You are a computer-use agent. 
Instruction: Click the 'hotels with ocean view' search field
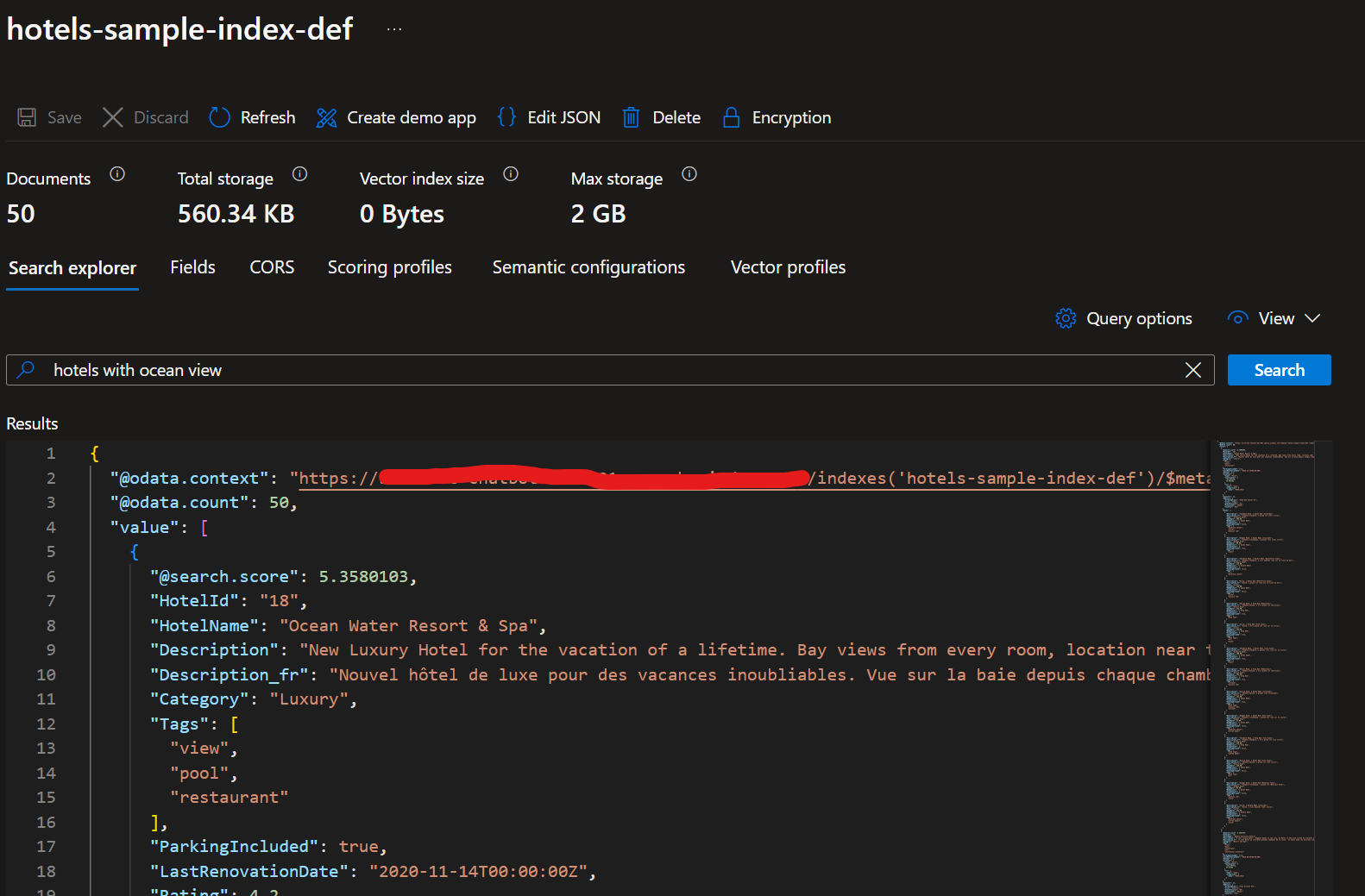pos(610,370)
